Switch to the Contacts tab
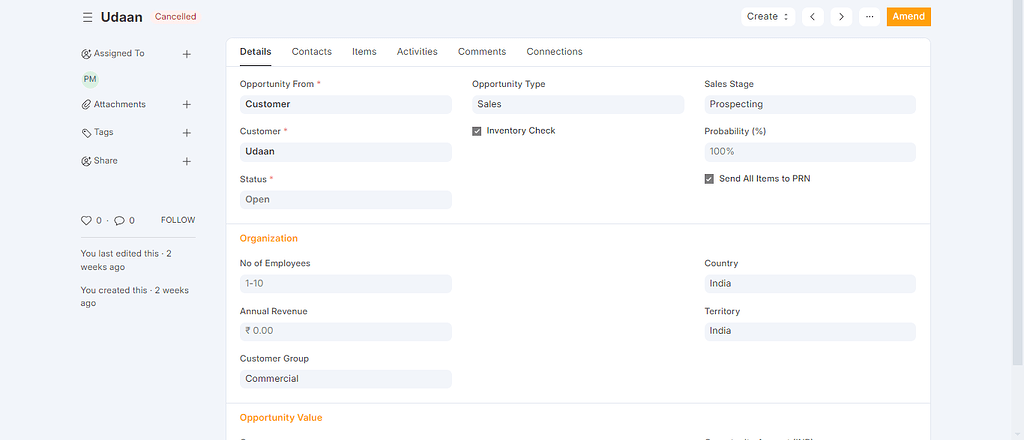The image size is (1024, 440). tap(312, 52)
